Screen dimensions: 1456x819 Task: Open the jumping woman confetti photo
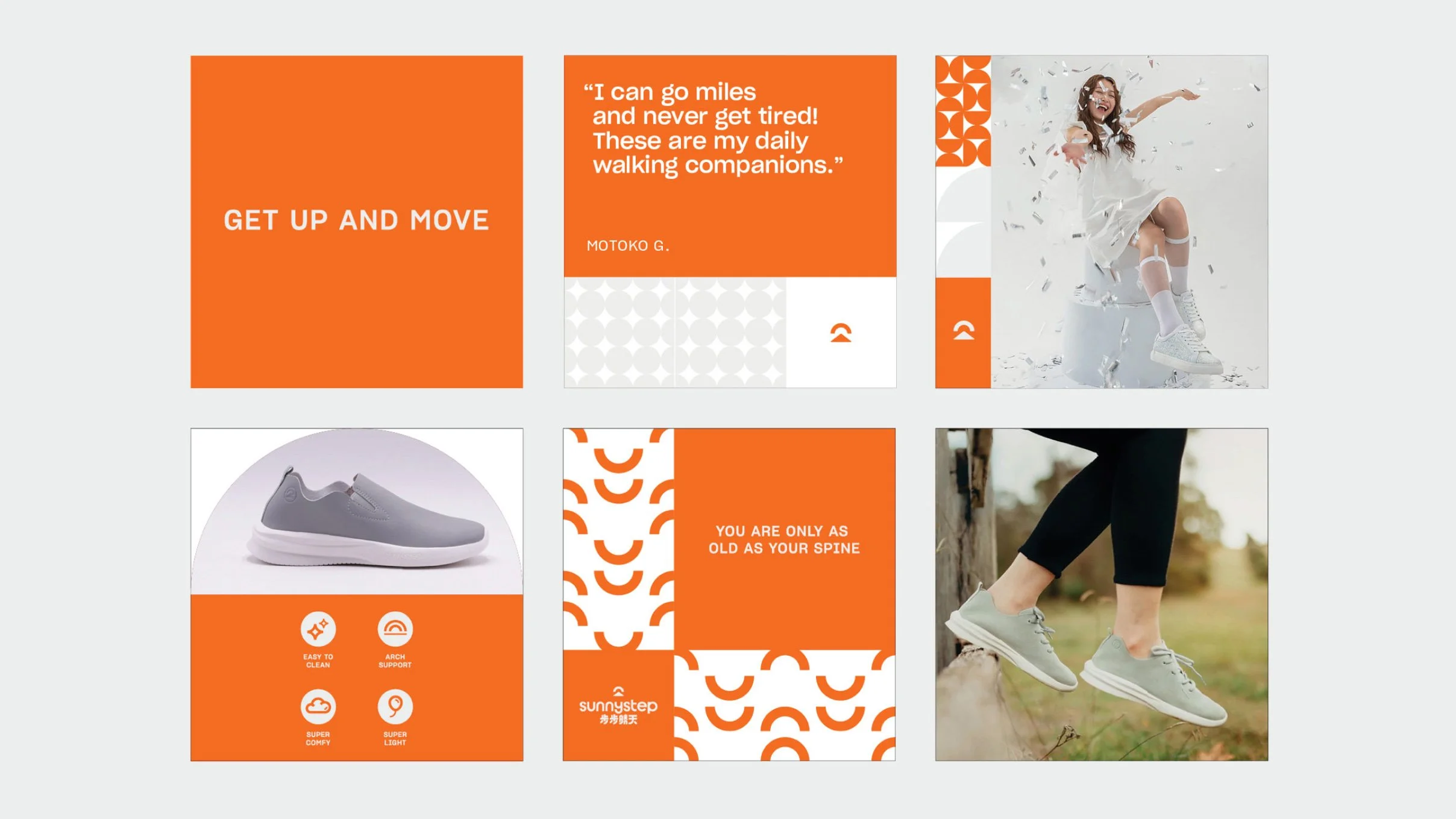point(1129,221)
